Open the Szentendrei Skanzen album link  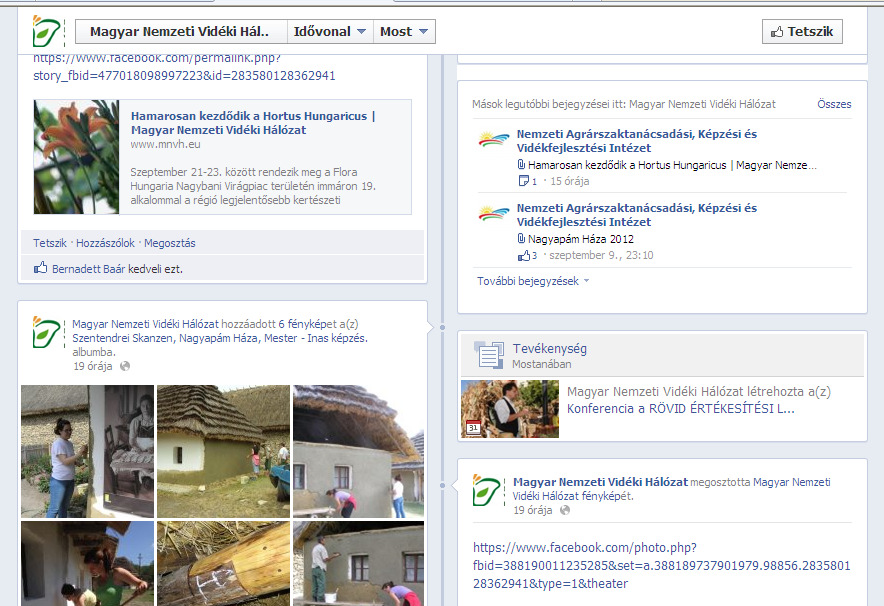pyautogui.click(x=220, y=338)
